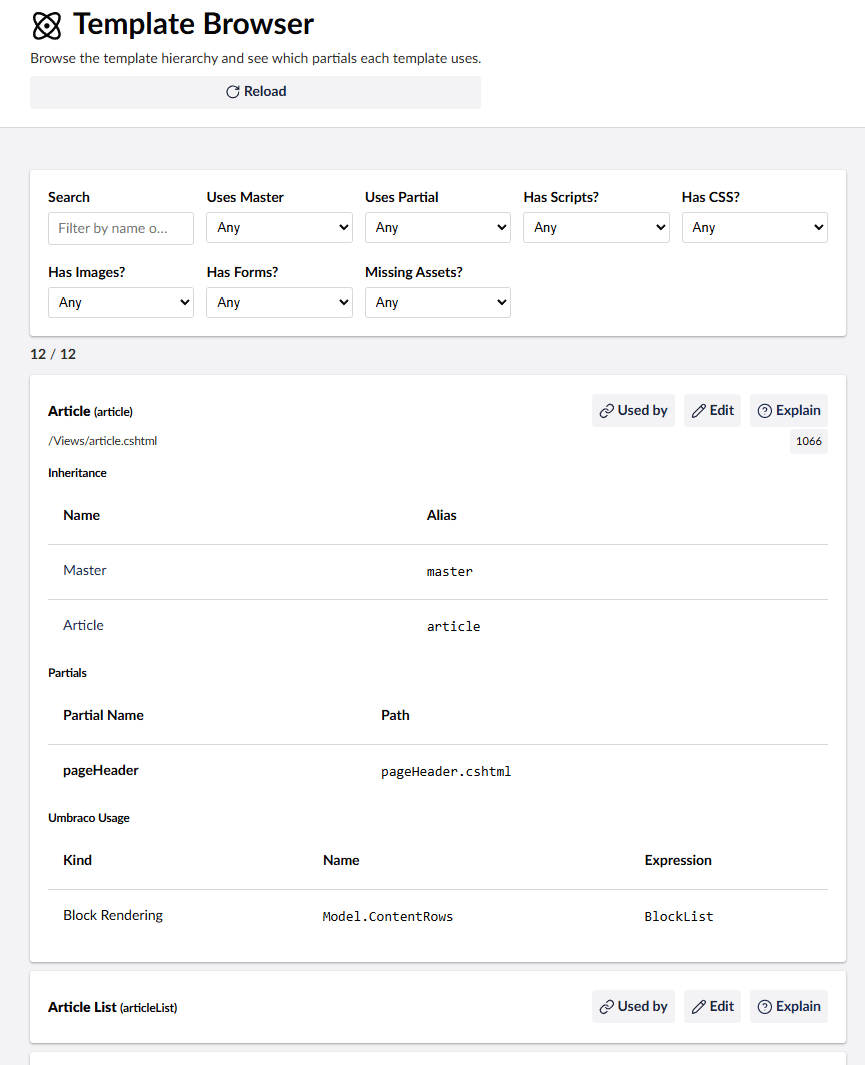Image resolution: width=865 pixels, height=1065 pixels.
Task: Click the Master row in Inheritance table
Action: [x=438, y=571]
